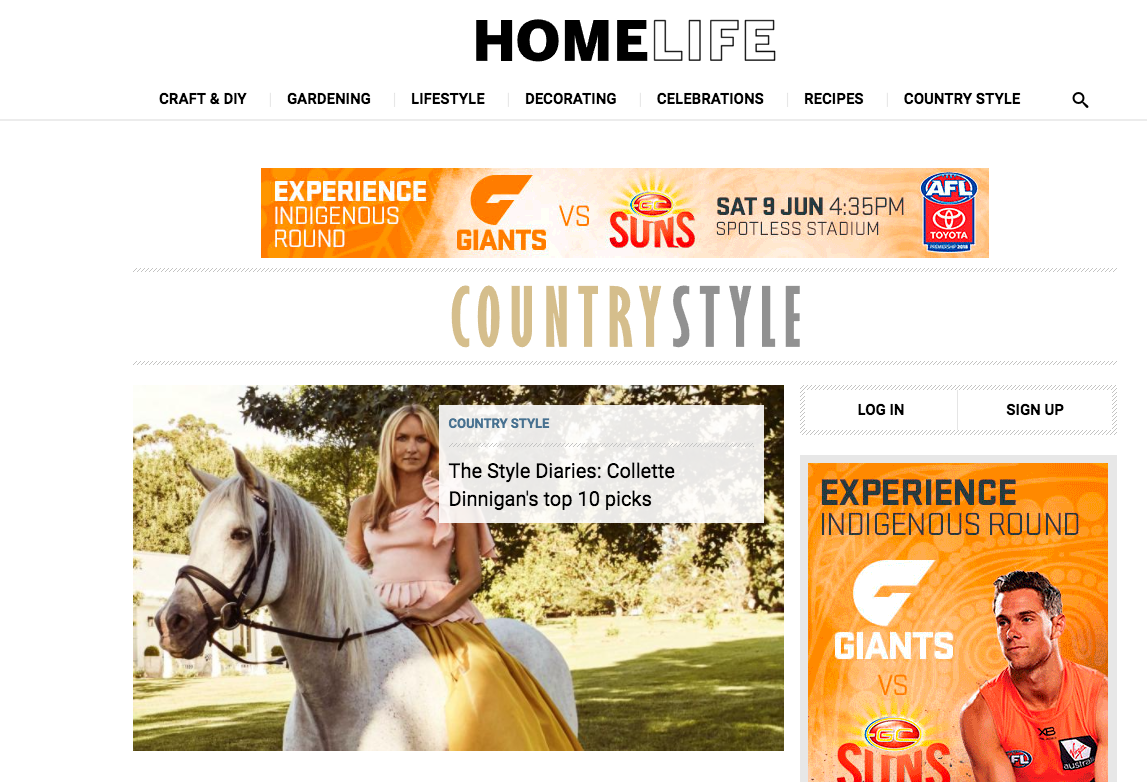Image resolution: width=1147 pixels, height=782 pixels.
Task: Go to the Lifestyle section
Action: [448, 99]
